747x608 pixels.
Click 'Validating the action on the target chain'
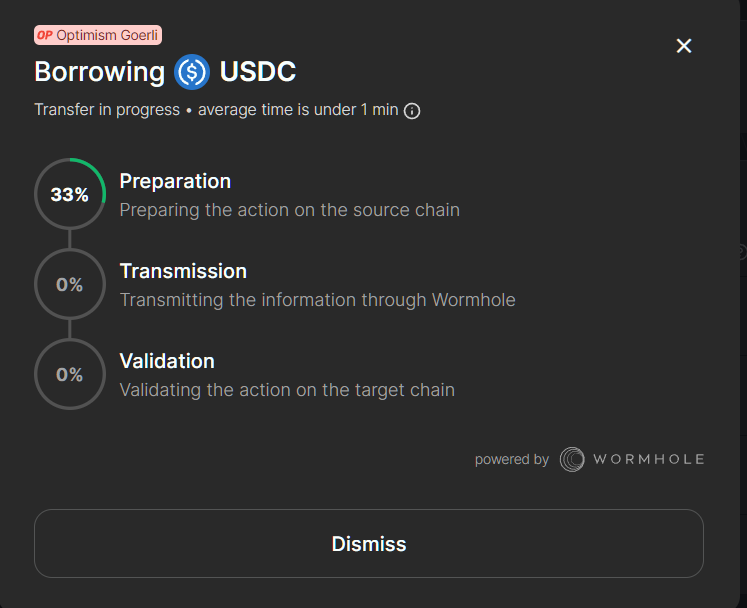pos(287,390)
